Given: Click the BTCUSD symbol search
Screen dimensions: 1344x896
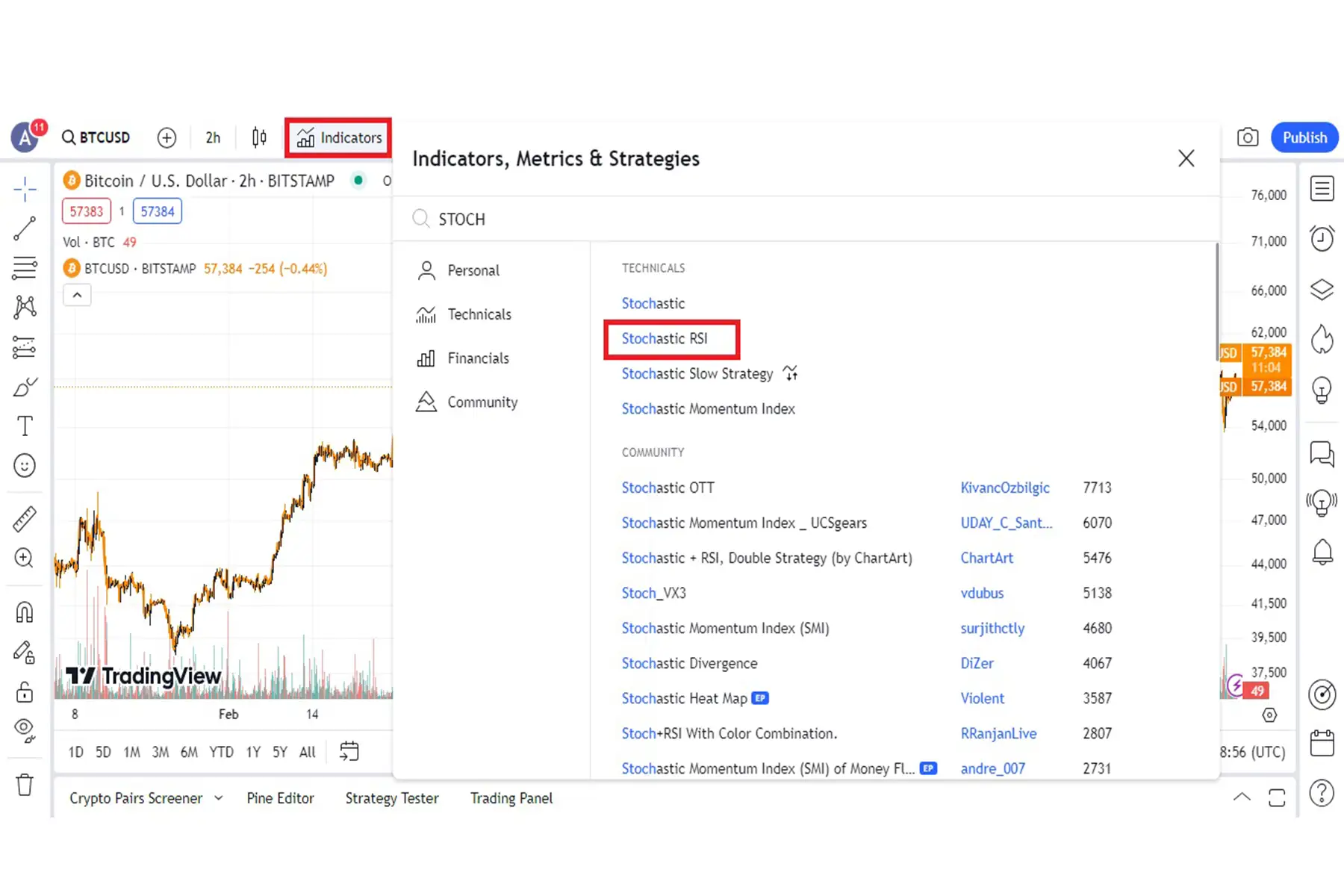Looking at the screenshot, I should coord(96,137).
